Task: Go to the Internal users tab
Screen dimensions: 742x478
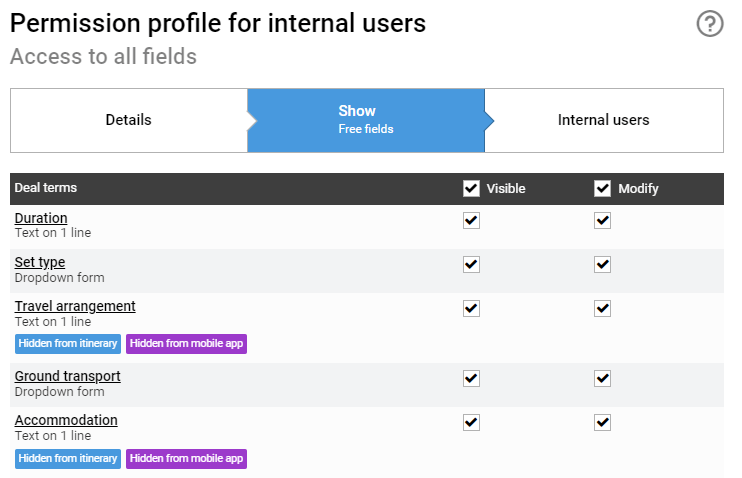Action: click(604, 120)
